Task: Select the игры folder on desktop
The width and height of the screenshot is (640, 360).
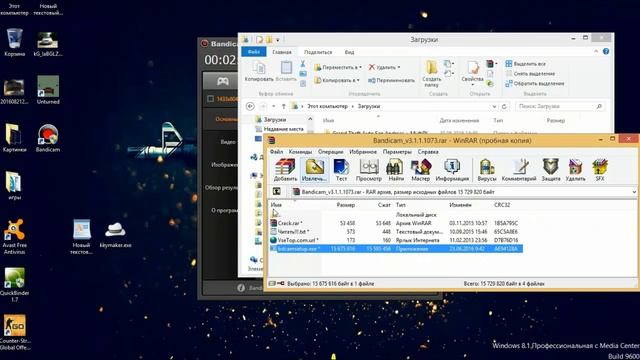Action: point(14,186)
